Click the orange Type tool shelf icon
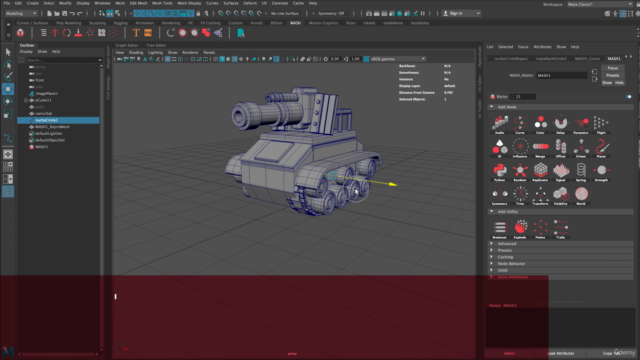Image resolution: width=640 pixels, height=360 pixels. [136, 33]
